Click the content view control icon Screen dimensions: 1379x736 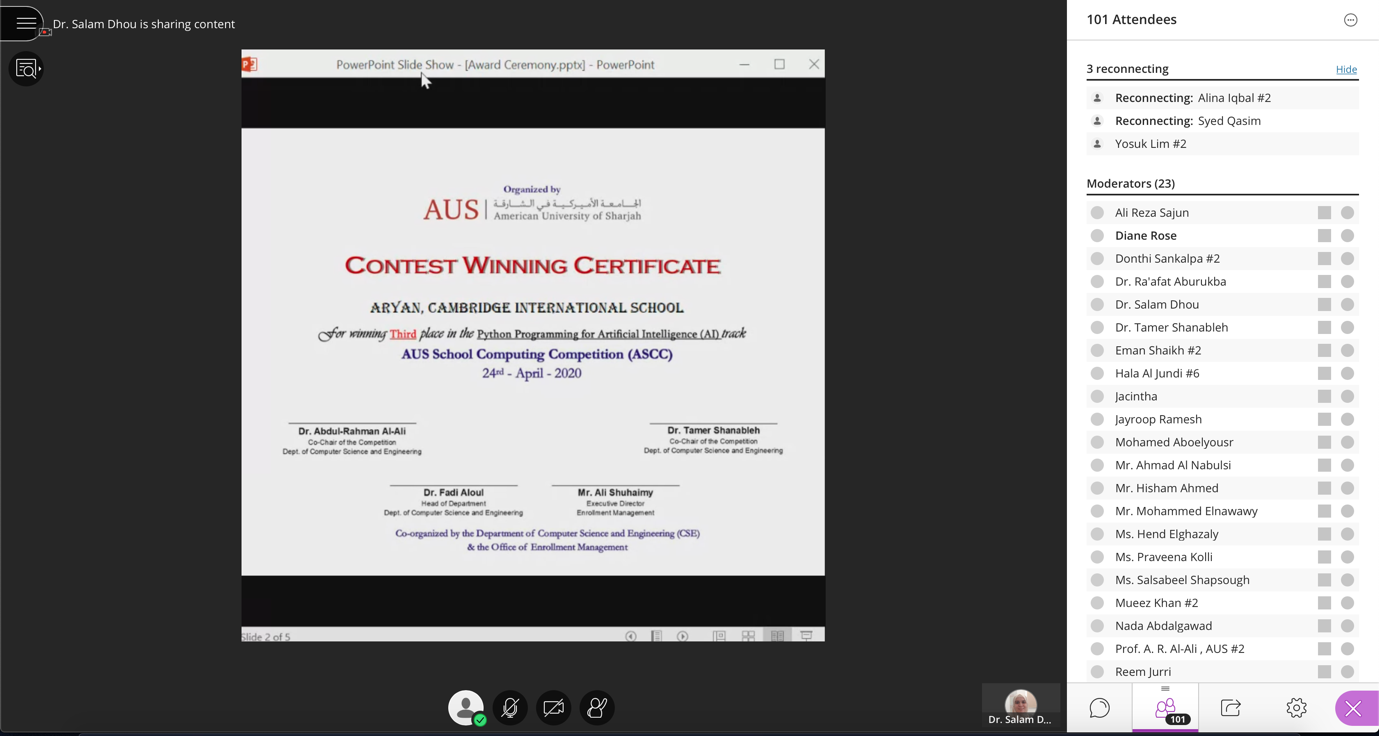tap(26, 69)
